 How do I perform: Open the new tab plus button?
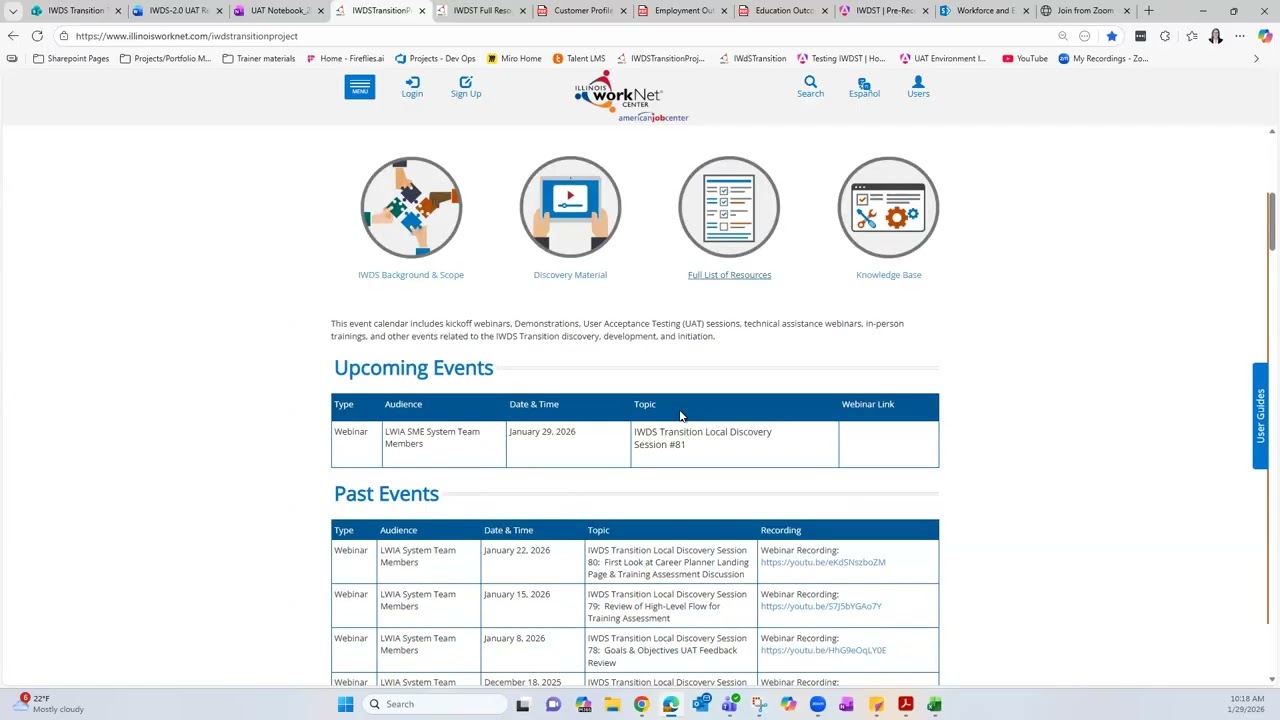click(x=1148, y=11)
